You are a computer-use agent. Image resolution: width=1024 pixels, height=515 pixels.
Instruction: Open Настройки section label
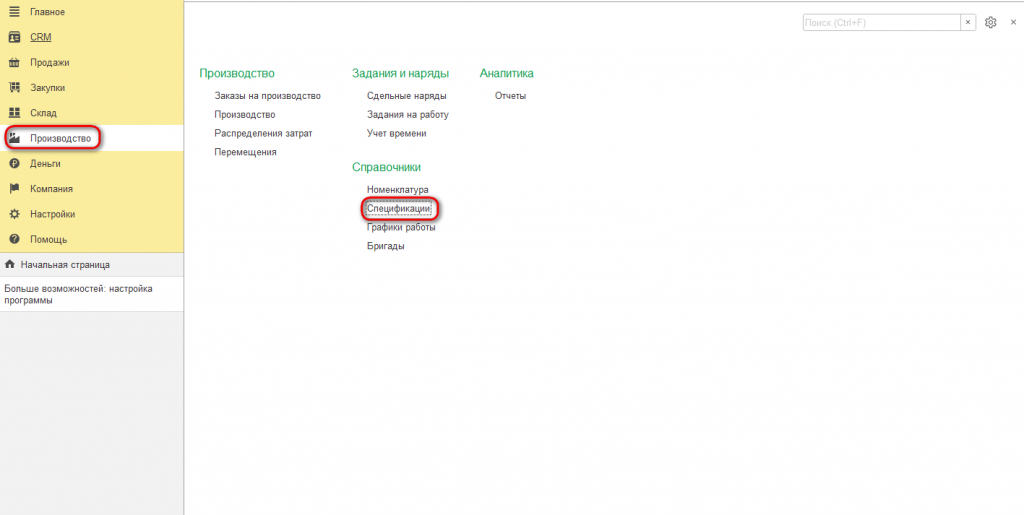52,214
